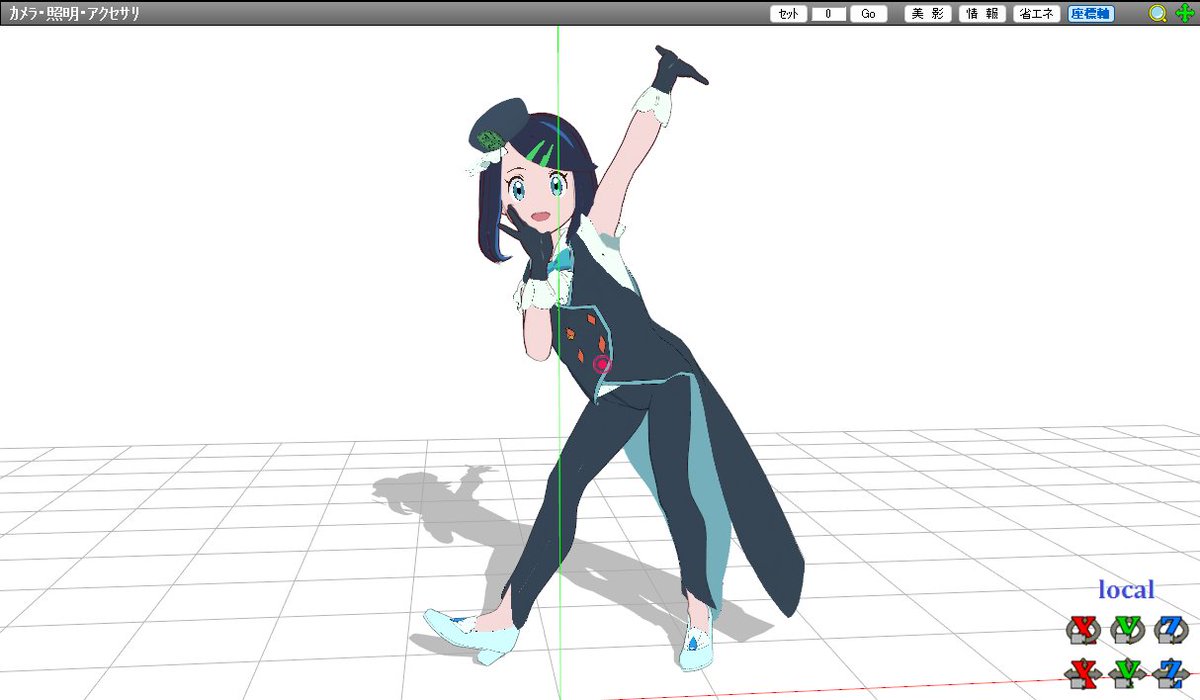The height and width of the screenshot is (700, 1200).
Task: Click the camera Y-axis rotation icon
Action: 1127,630
